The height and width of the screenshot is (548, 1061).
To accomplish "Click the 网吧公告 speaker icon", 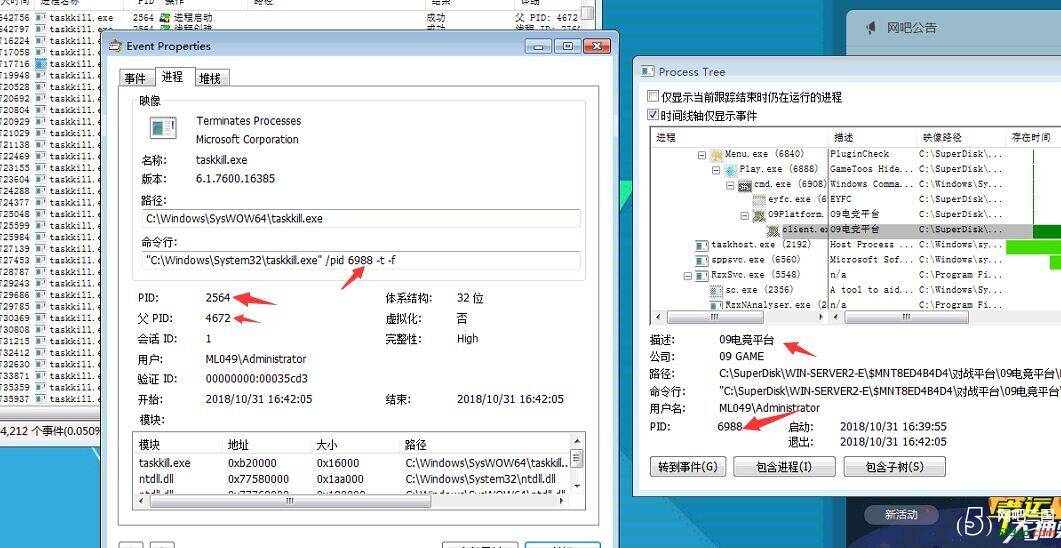I will coord(871,28).
